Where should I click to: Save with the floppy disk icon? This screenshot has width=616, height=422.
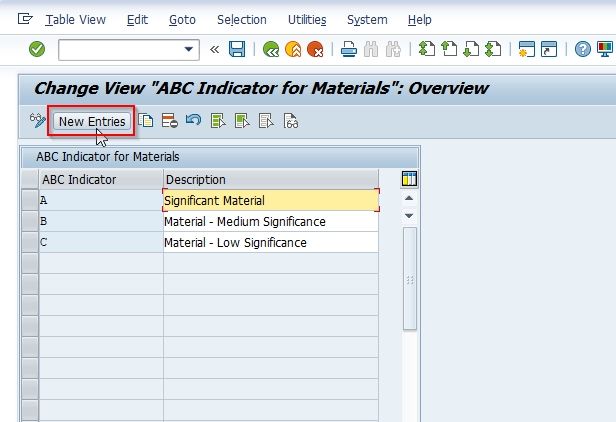(x=237, y=50)
